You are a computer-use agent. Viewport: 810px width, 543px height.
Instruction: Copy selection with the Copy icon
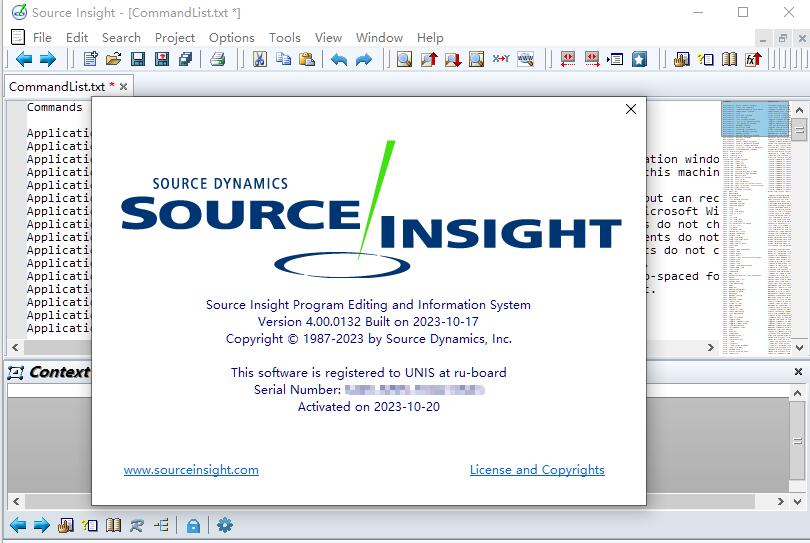pos(283,59)
